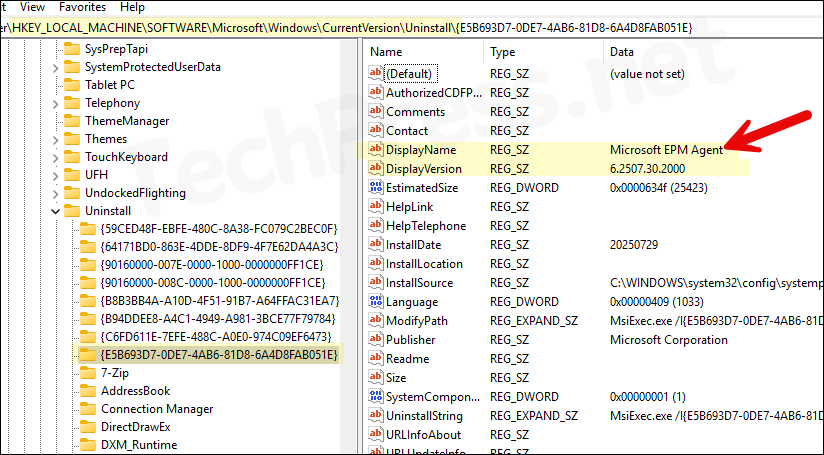The height and width of the screenshot is (455, 824).
Task: Click the InstallDate data 20250729
Action: (x=634, y=245)
